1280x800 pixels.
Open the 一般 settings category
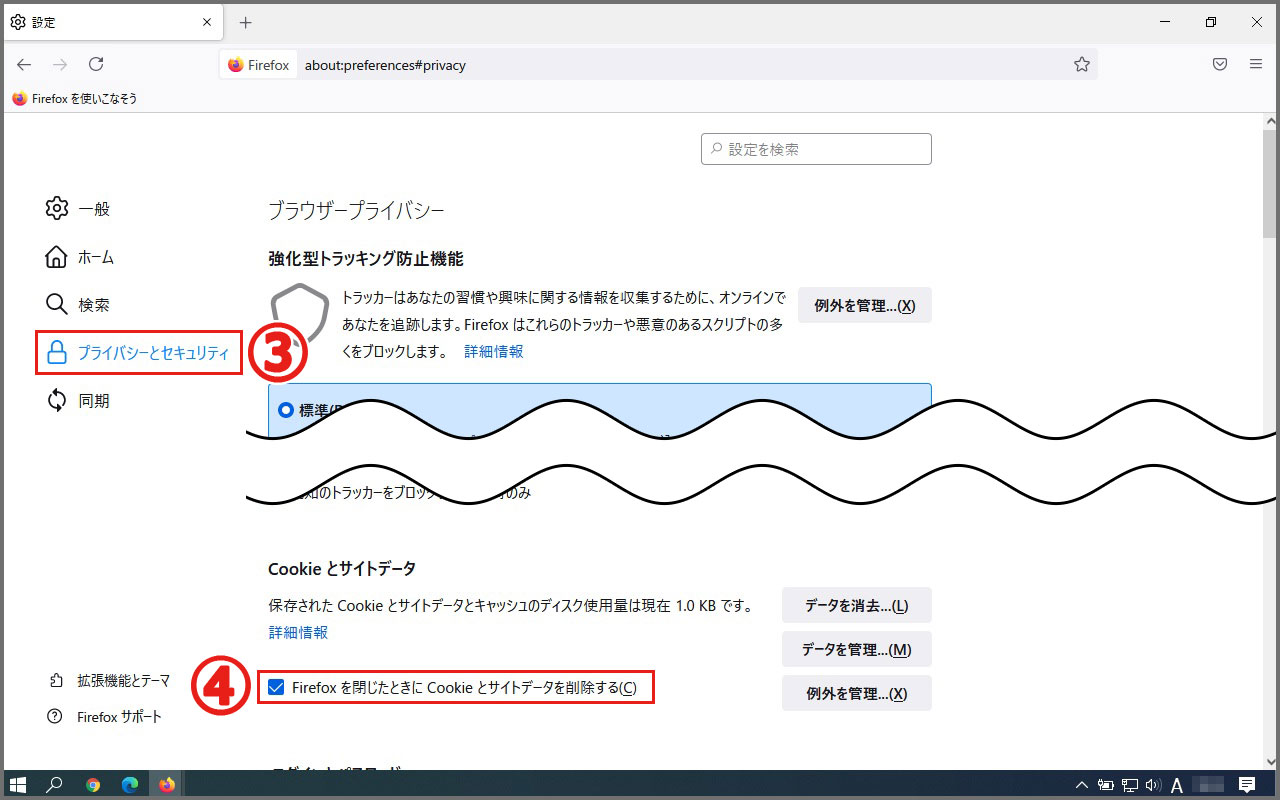[x=77, y=208]
